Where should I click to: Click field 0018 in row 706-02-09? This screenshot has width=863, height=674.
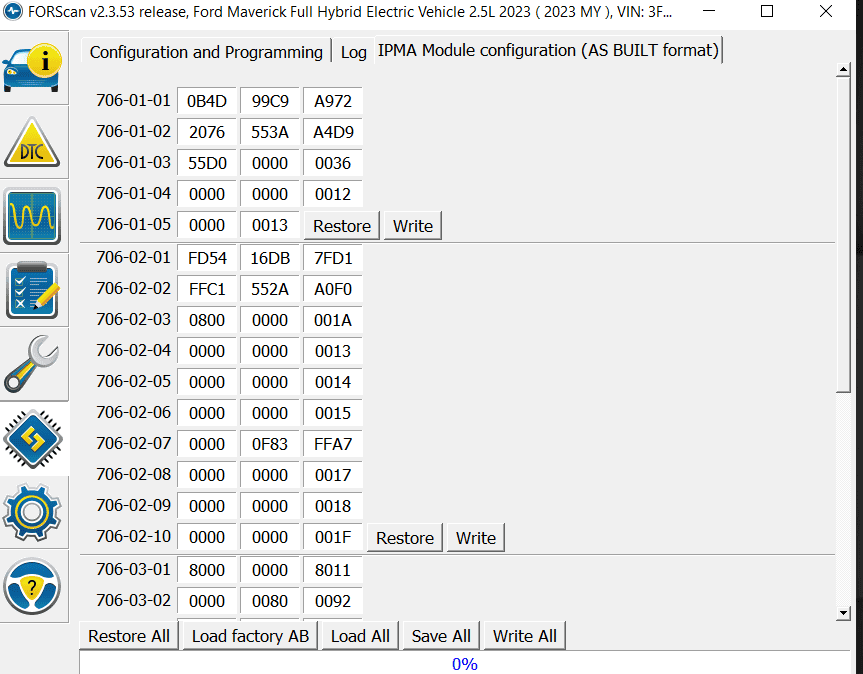click(333, 506)
